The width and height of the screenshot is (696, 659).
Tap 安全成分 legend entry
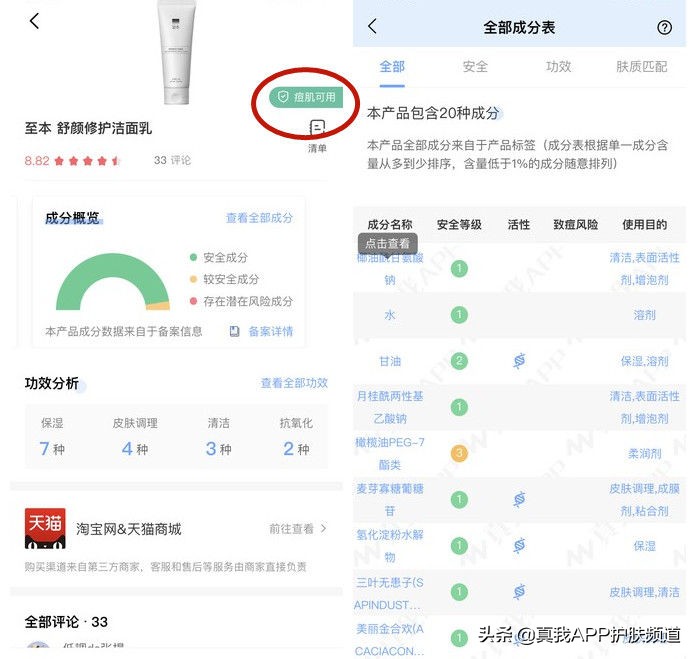pos(219,257)
